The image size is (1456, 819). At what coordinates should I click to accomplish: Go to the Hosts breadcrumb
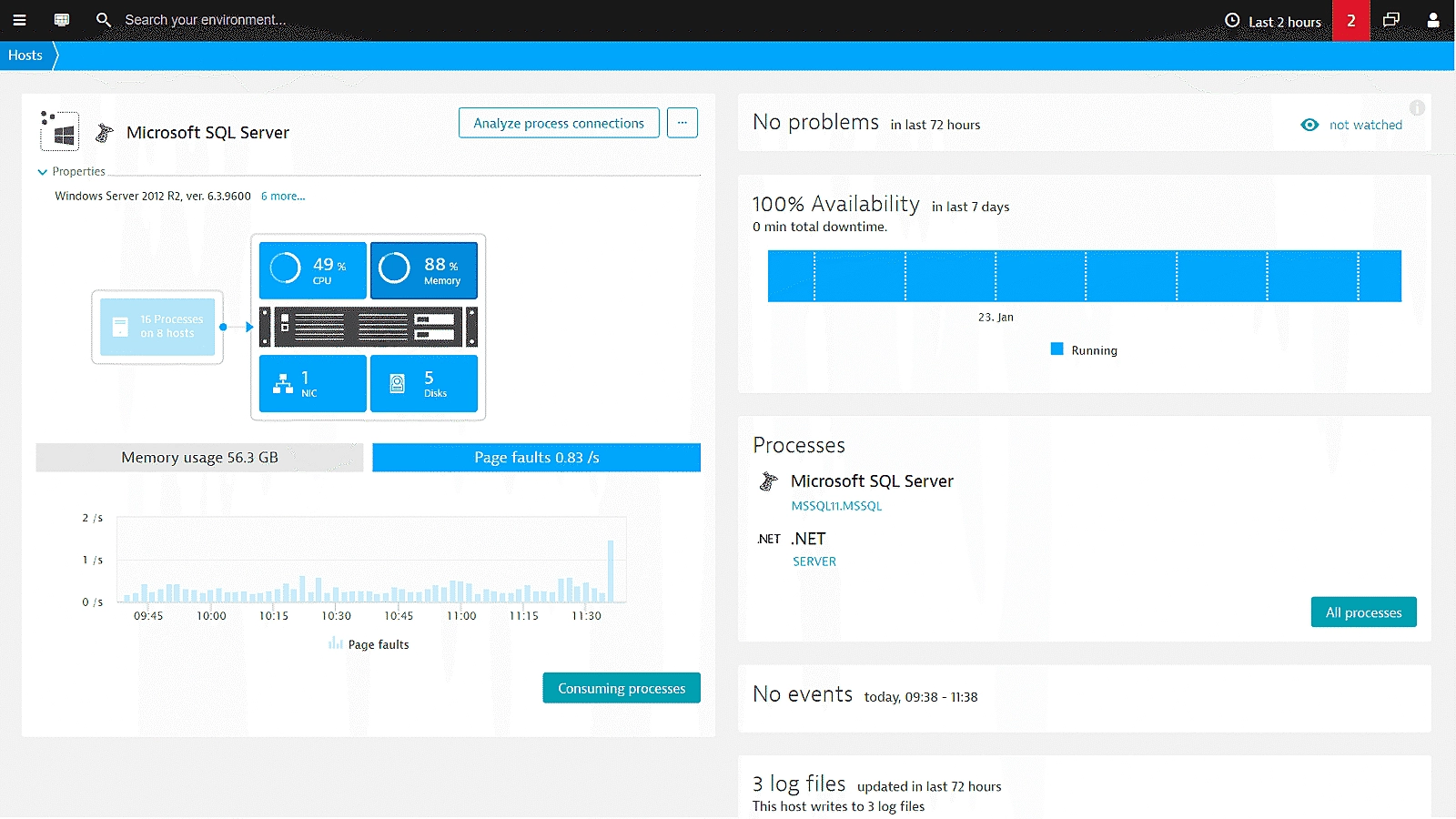coord(25,56)
